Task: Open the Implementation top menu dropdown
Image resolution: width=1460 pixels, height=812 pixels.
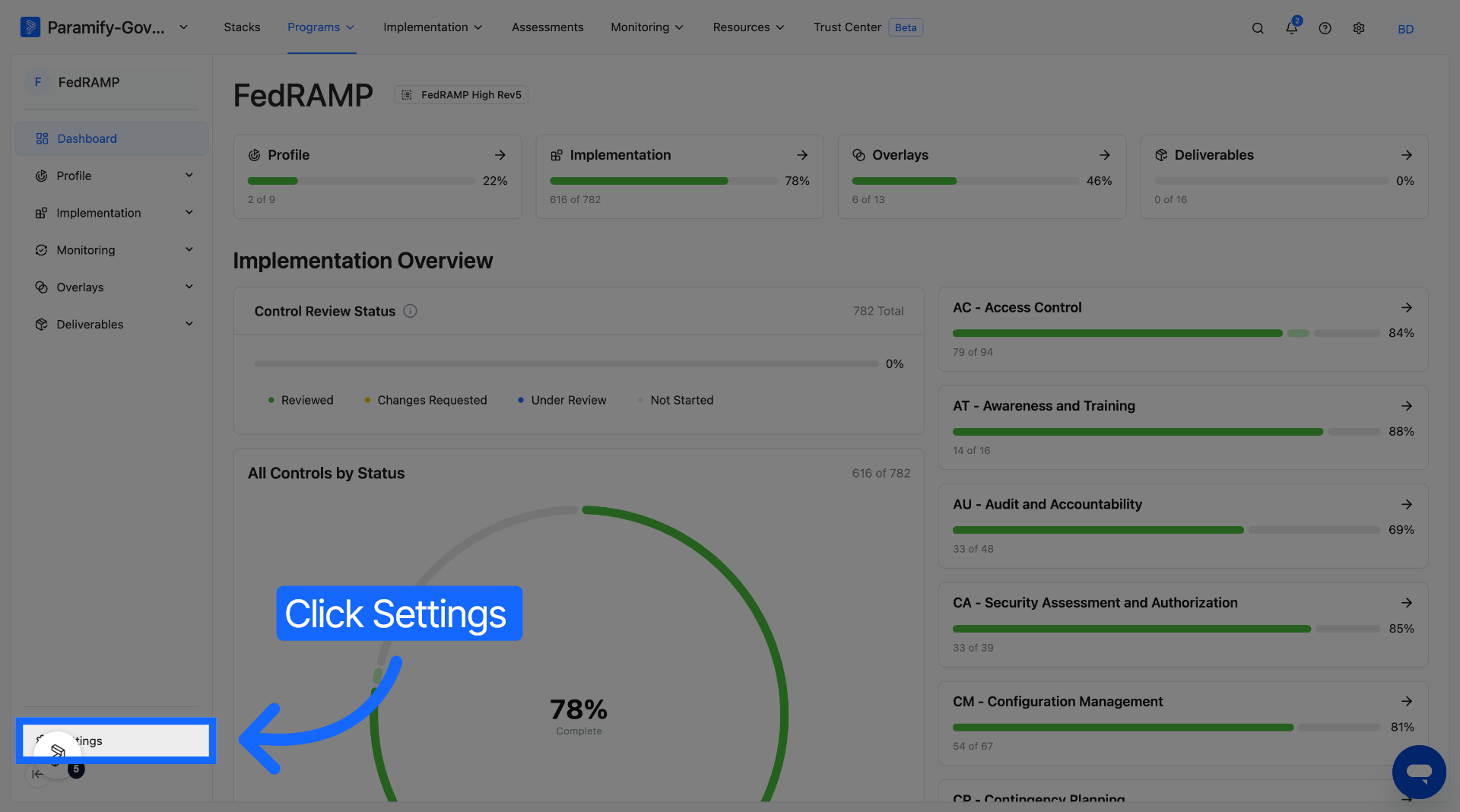Action: point(433,27)
